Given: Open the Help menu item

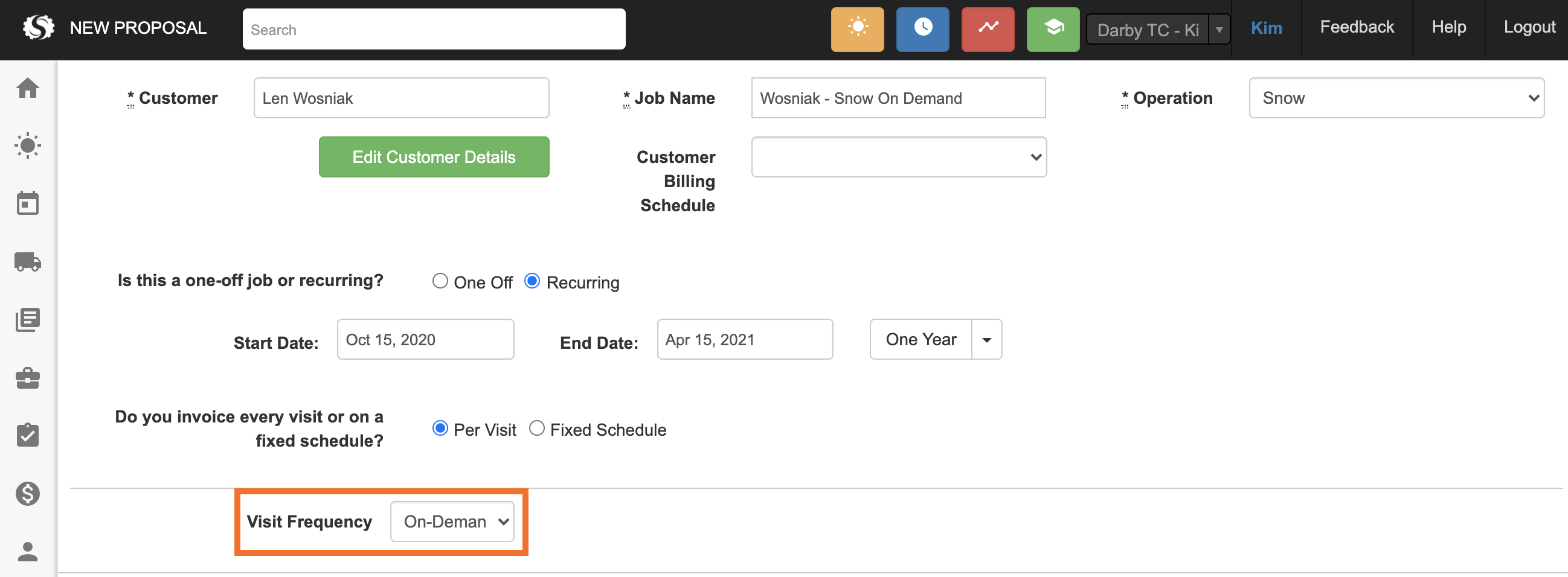Looking at the screenshot, I should pyautogui.click(x=1448, y=27).
